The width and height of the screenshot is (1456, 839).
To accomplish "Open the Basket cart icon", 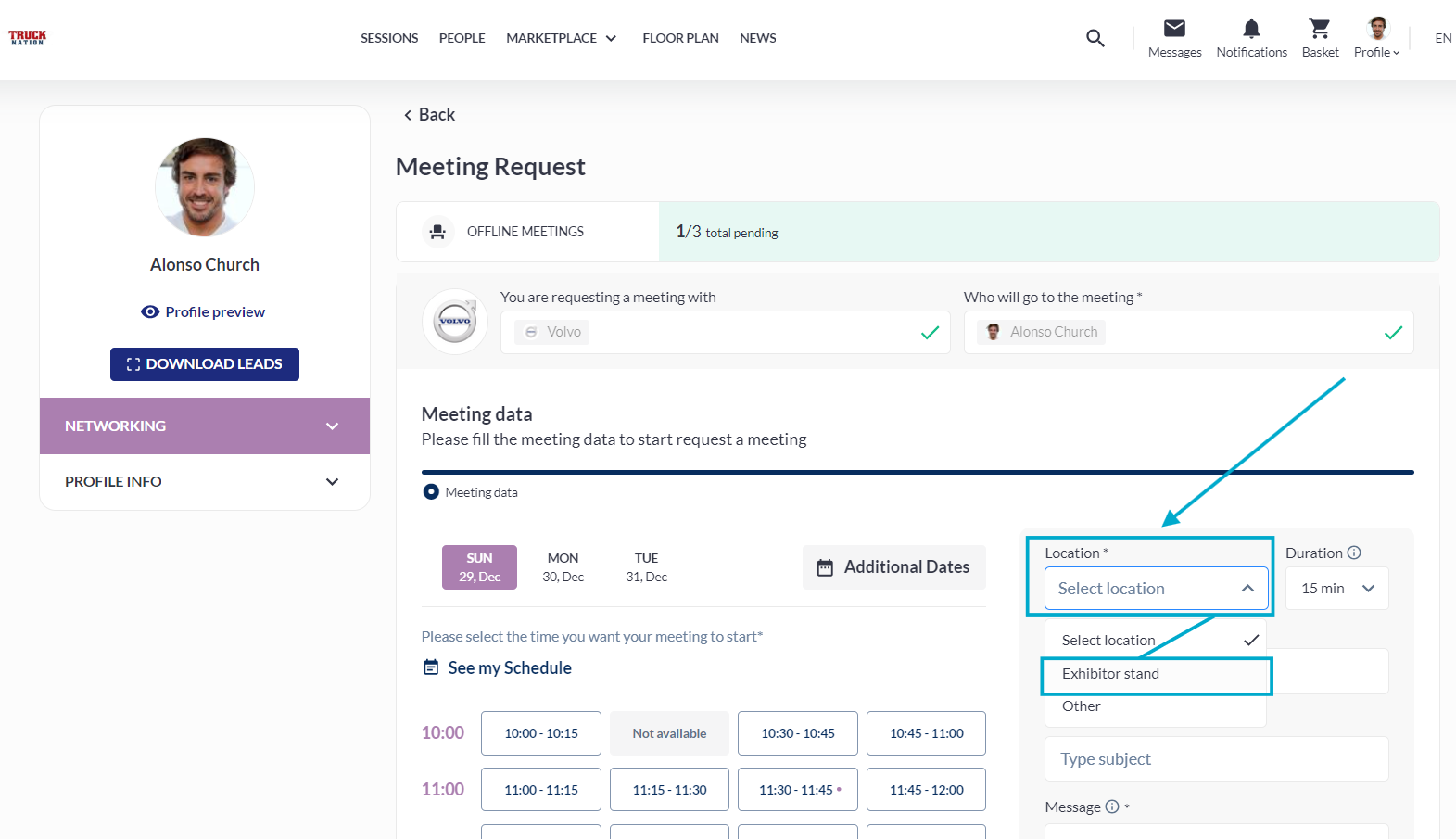I will pyautogui.click(x=1319, y=29).
